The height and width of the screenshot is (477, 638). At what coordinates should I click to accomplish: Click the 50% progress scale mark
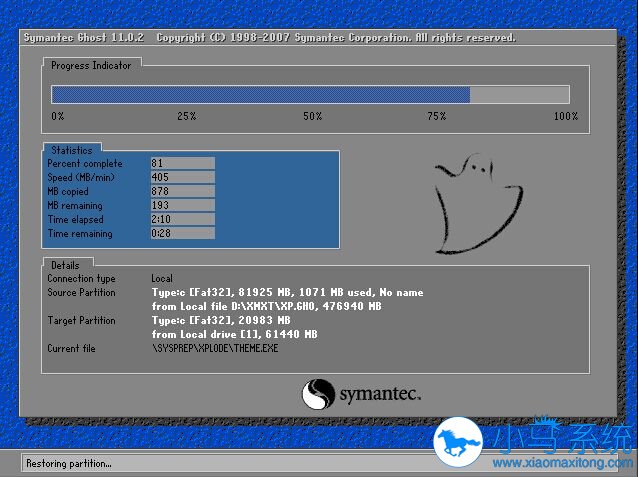(x=312, y=116)
